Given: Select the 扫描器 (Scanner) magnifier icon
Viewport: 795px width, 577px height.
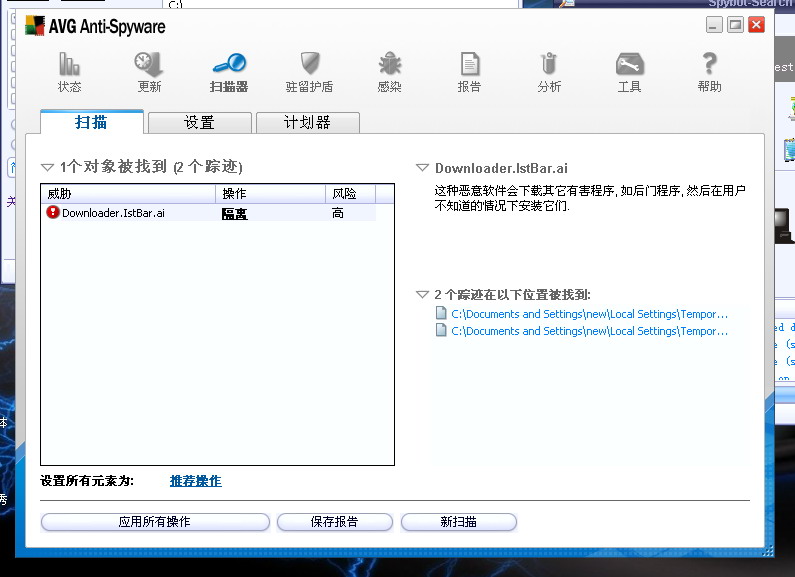Looking at the screenshot, I should click(229, 63).
